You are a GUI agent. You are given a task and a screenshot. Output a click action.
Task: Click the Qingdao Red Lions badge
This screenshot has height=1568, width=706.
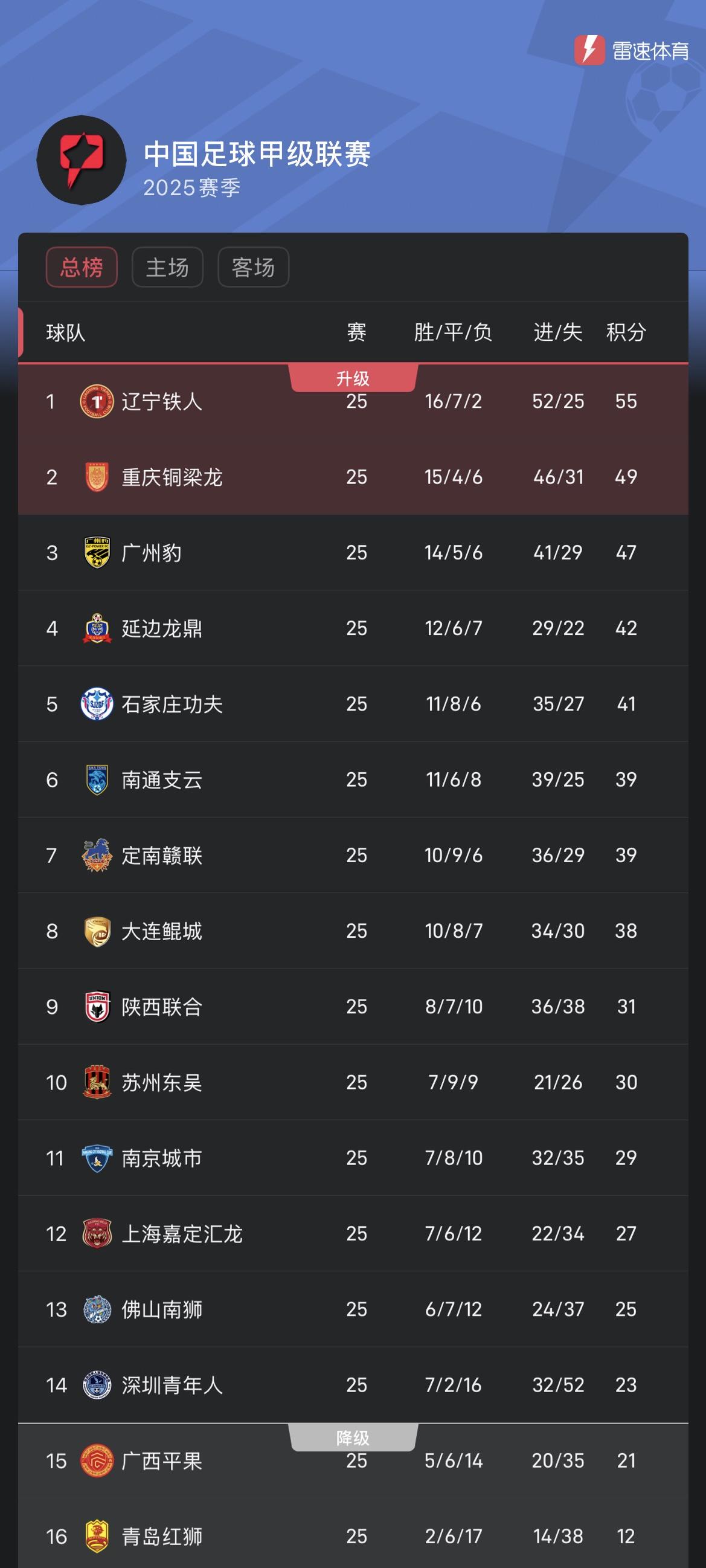[97, 1537]
